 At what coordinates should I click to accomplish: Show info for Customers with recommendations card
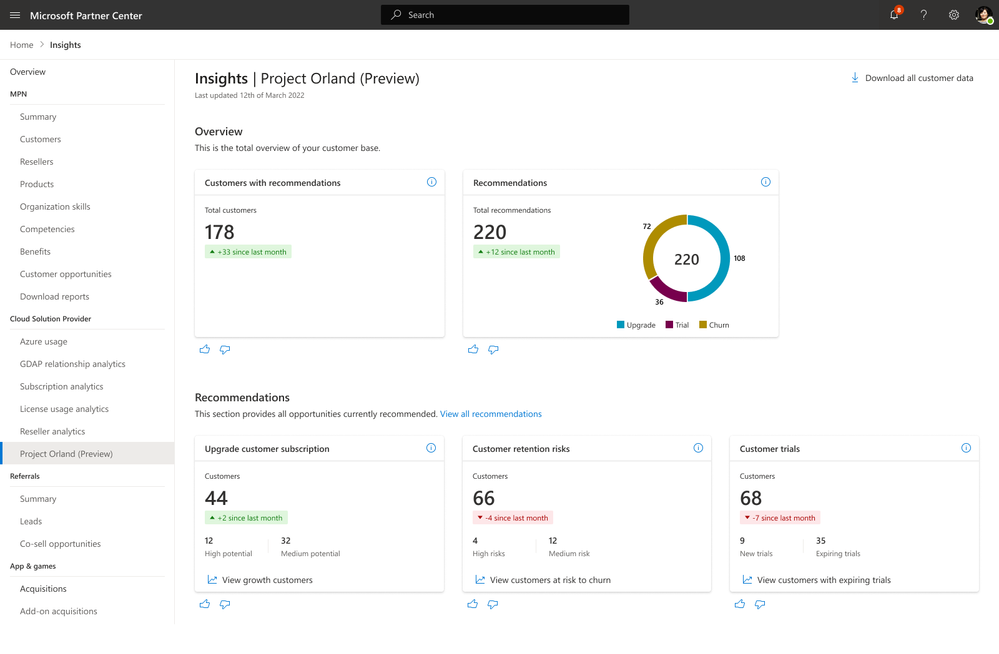pyautogui.click(x=432, y=182)
